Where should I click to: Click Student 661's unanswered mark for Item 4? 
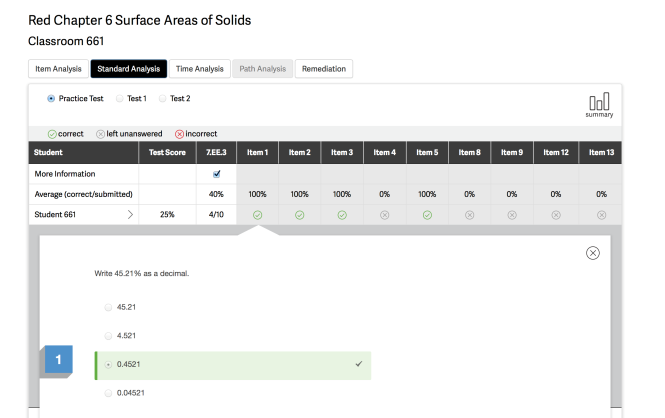(385, 215)
